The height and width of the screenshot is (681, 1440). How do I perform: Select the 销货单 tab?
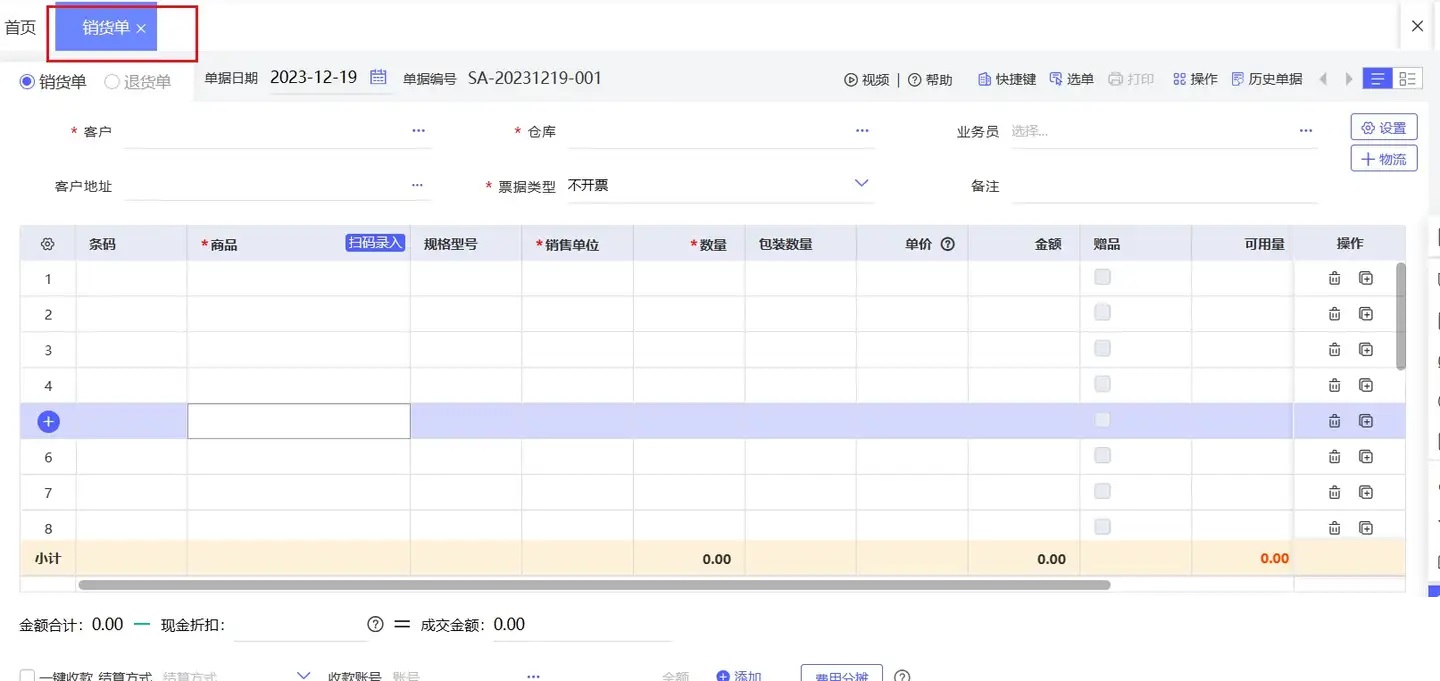point(106,28)
